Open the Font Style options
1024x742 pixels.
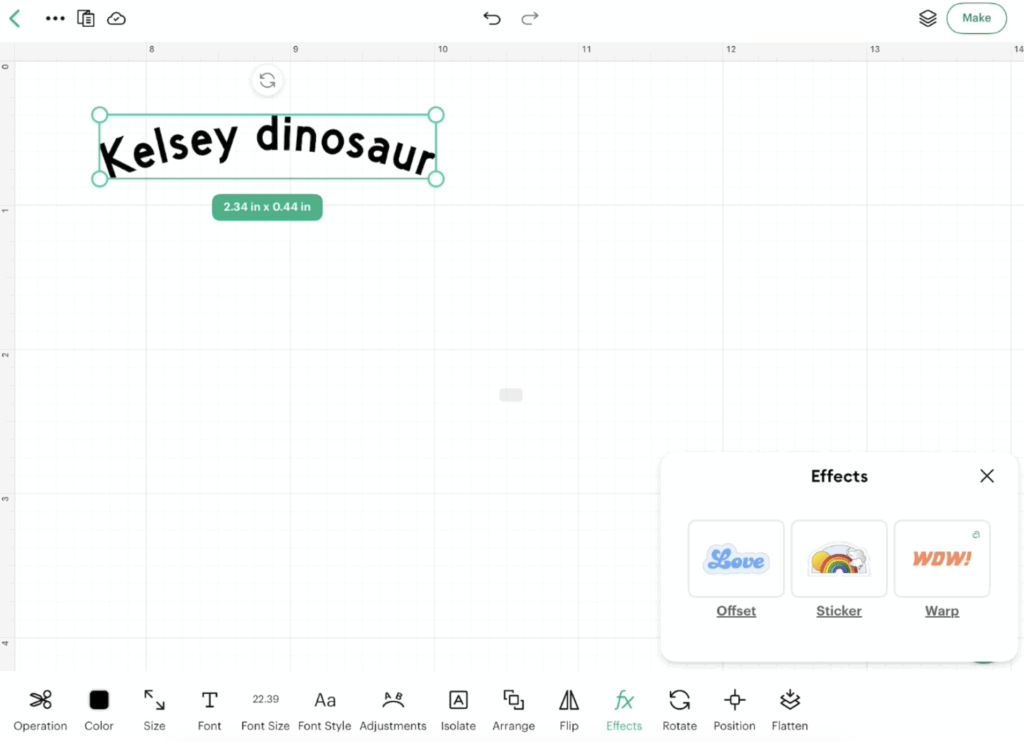(325, 710)
